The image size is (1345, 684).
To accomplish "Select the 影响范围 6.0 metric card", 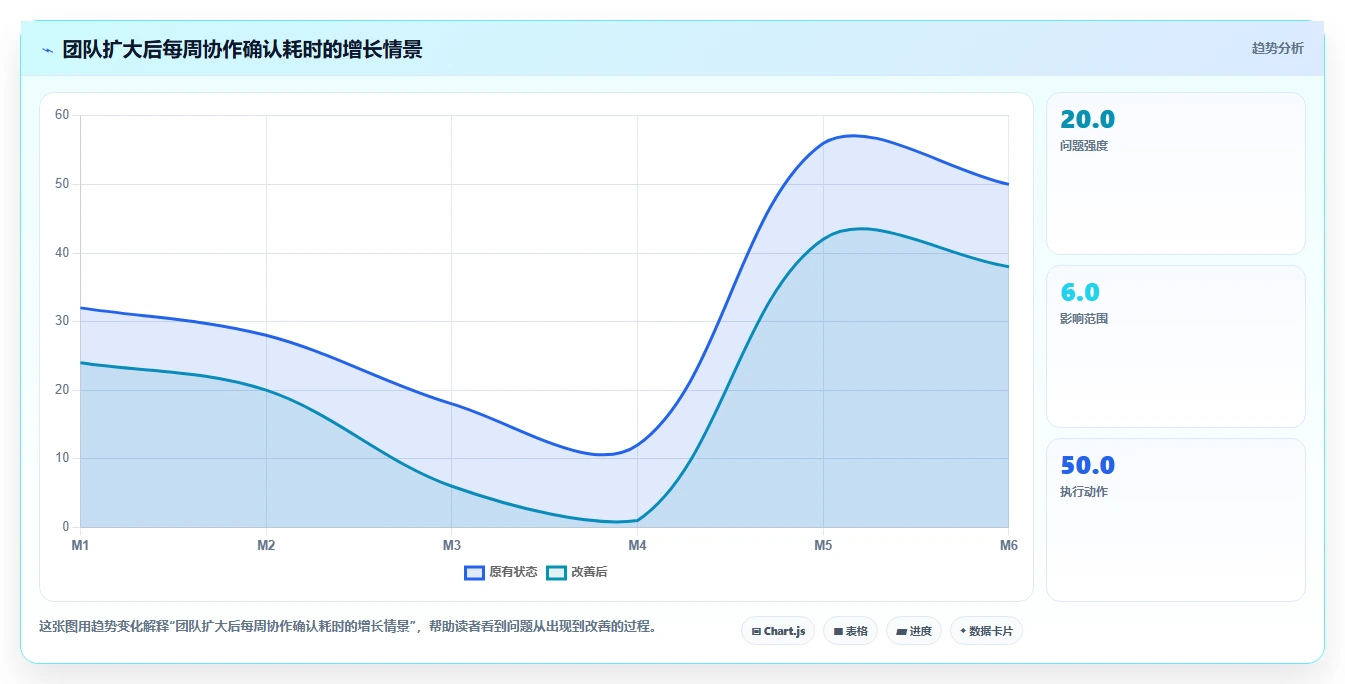I will 1175,347.
